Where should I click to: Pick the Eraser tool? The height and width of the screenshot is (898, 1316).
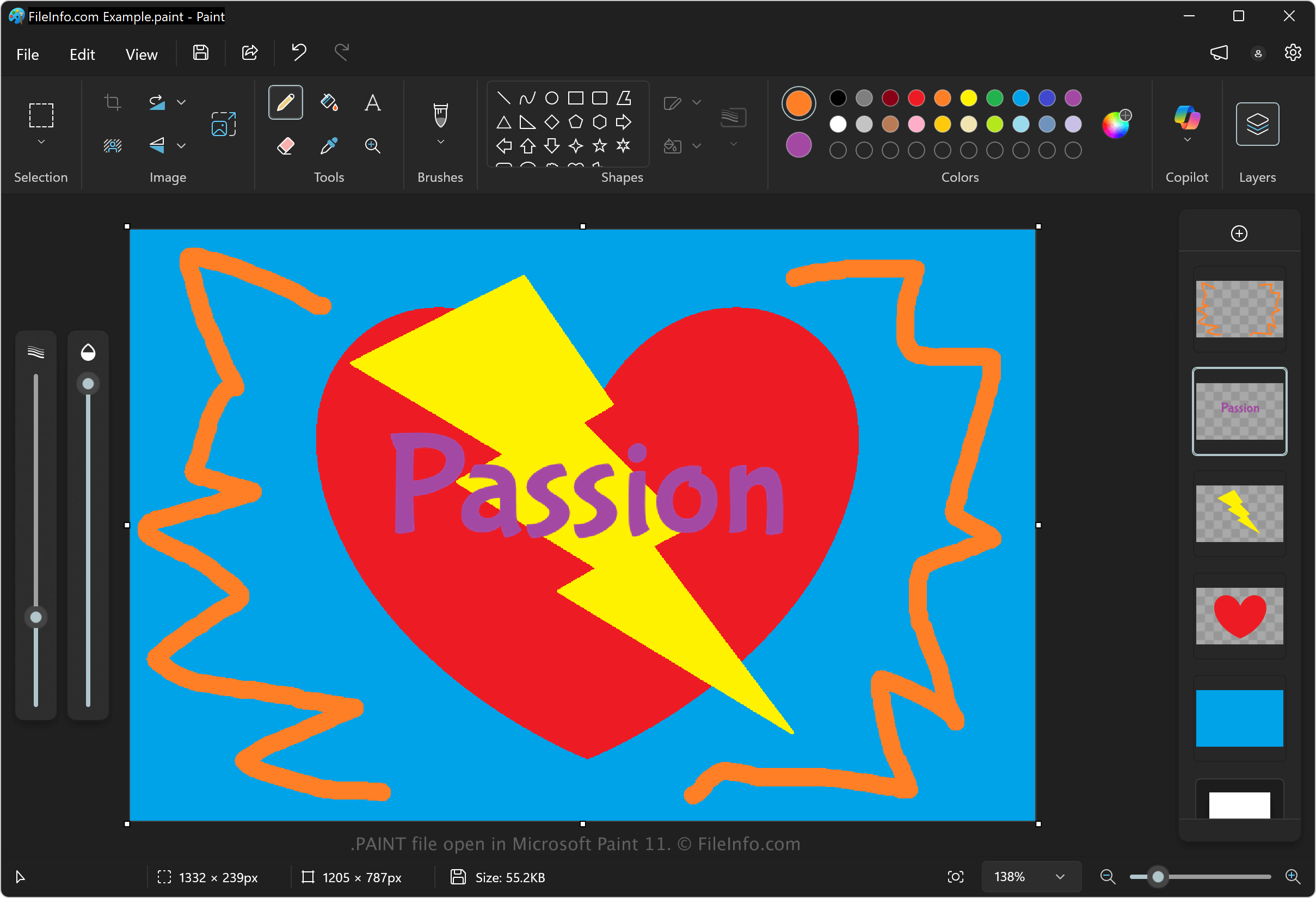point(285,146)
